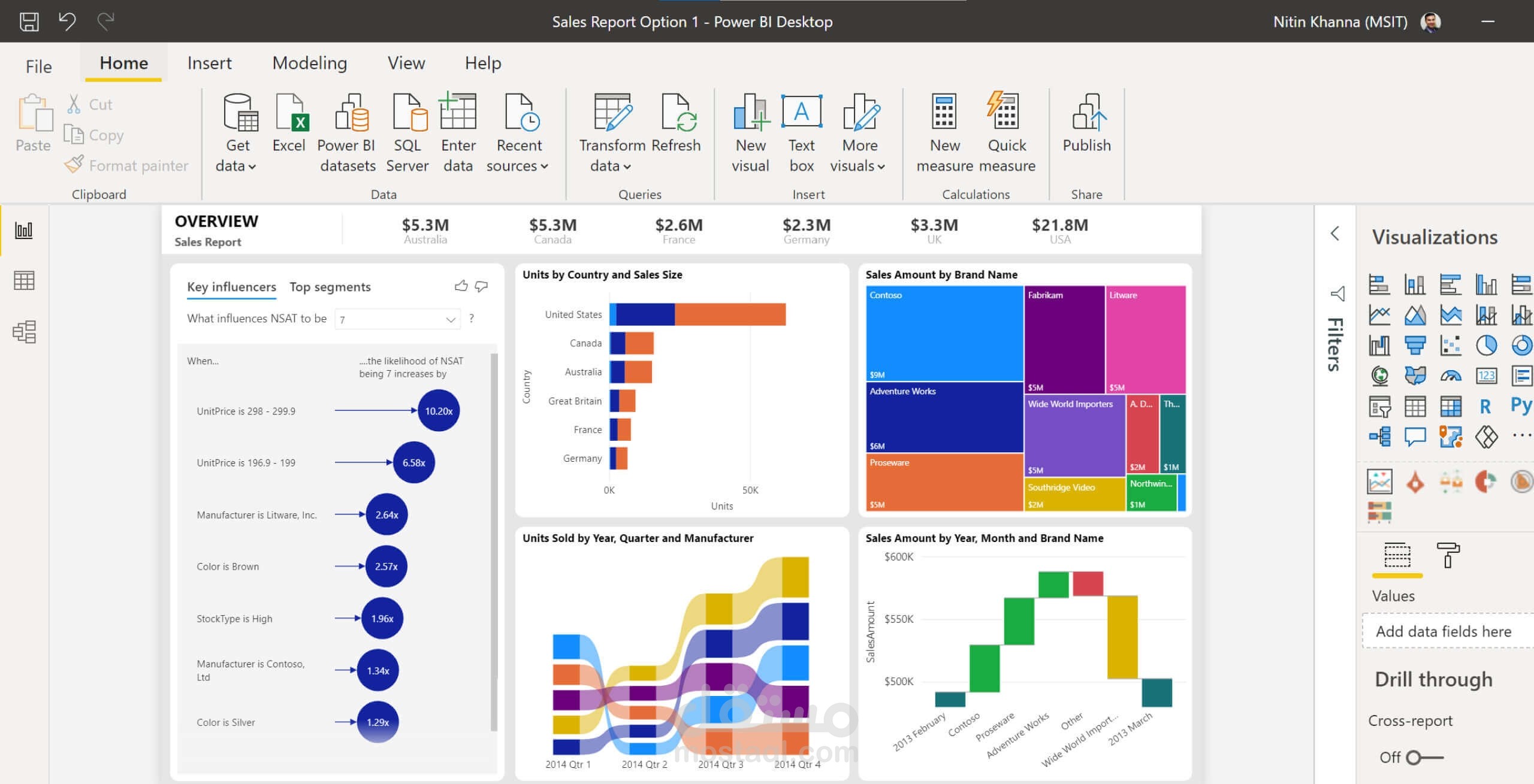The image size is (1534, 784).
Task: Collapse the Filters pane with the chevron
Action: [x=1335, y=233]
